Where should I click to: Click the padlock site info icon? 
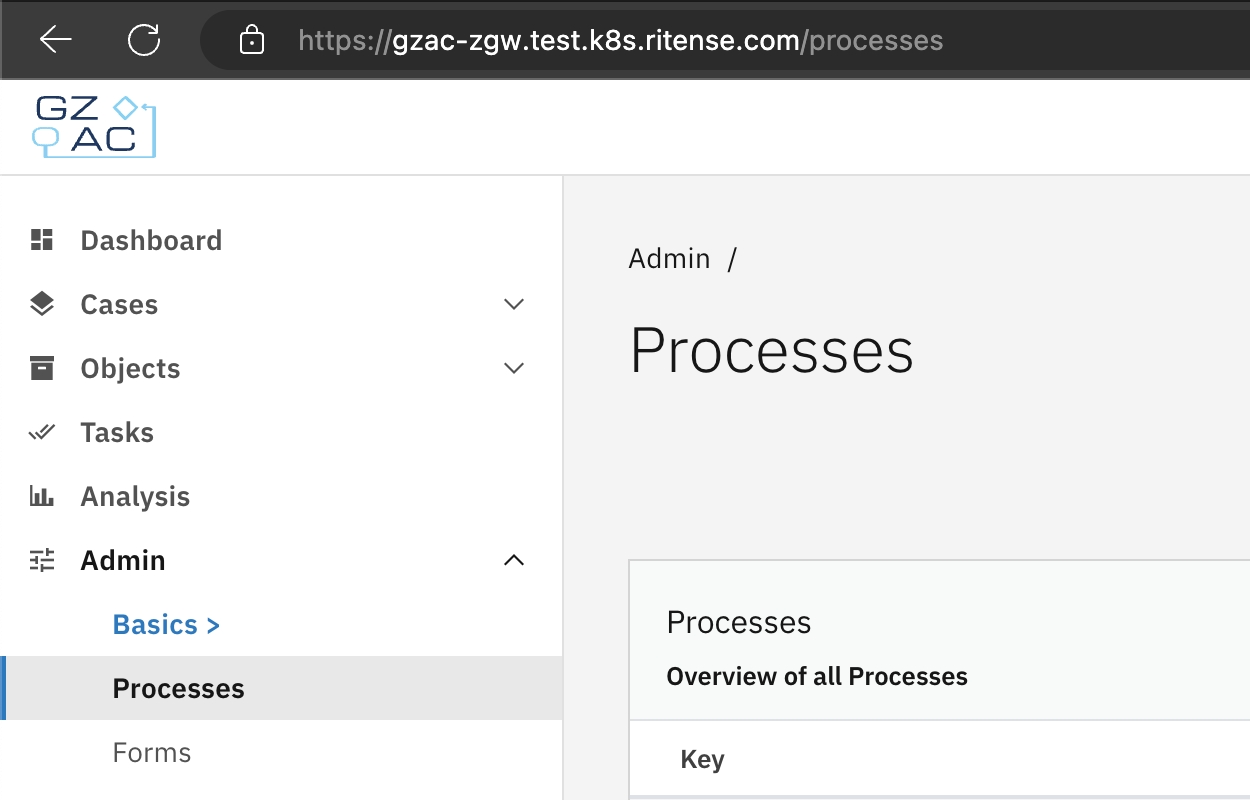(252, 41)
